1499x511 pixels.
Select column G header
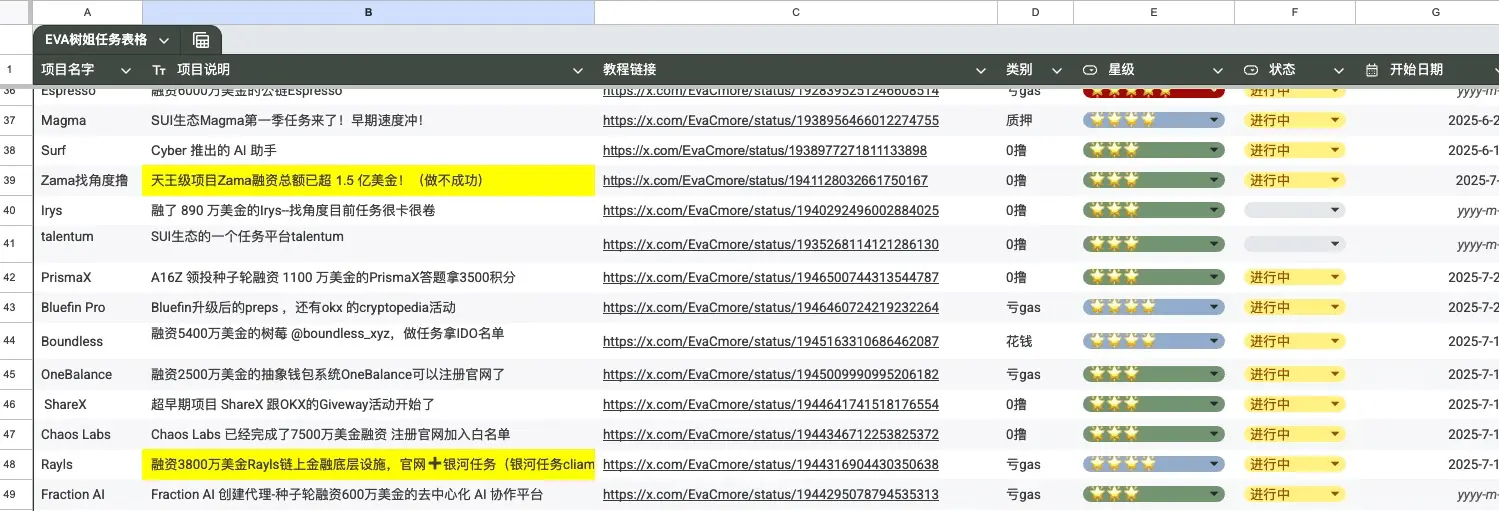click(1428, 12)
